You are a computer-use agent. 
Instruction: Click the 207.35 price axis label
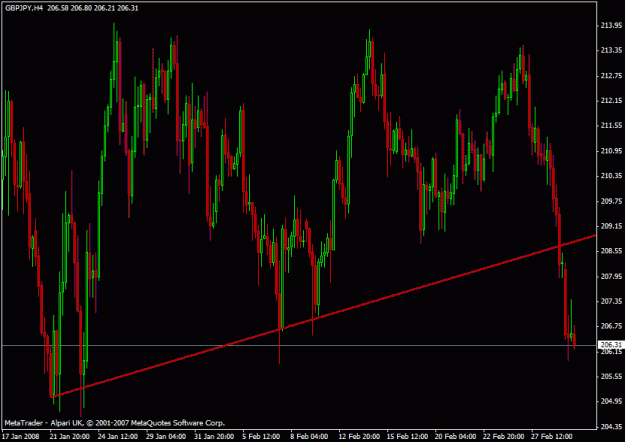tap(611, 301)
